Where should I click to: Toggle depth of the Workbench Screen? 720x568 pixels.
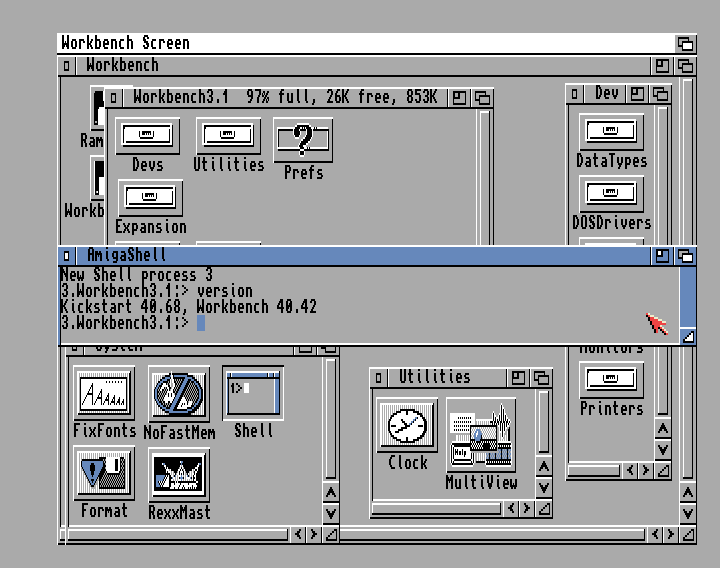coord(685,43)
